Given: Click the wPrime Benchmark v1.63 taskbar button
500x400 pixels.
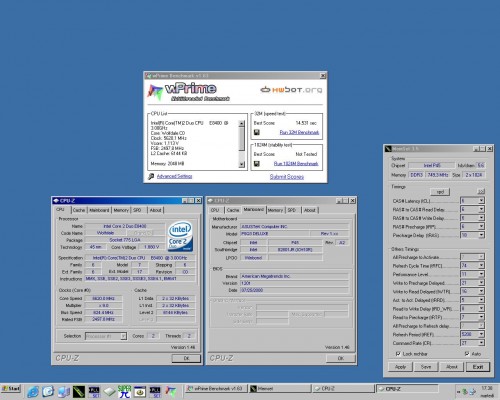Looking at the screenshot, I should (216, 389).
